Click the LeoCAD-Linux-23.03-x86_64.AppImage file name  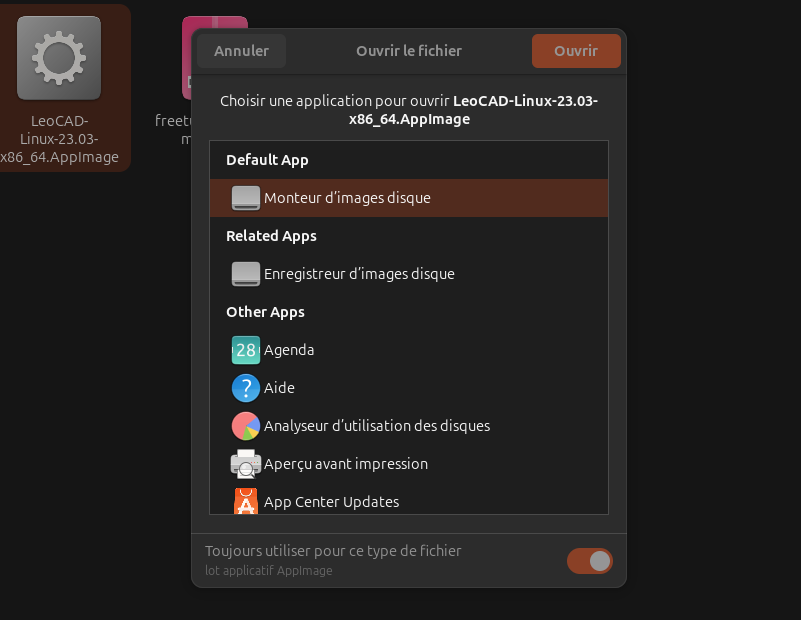tap(59, 139)
